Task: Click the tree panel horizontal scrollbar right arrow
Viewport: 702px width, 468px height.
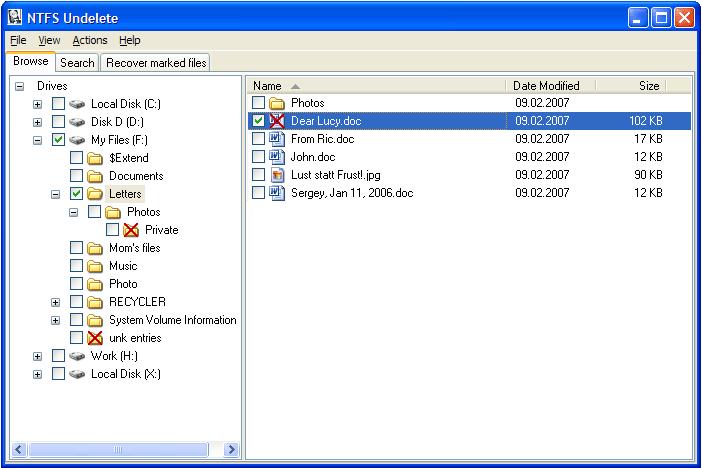Action: pos(232,450)
